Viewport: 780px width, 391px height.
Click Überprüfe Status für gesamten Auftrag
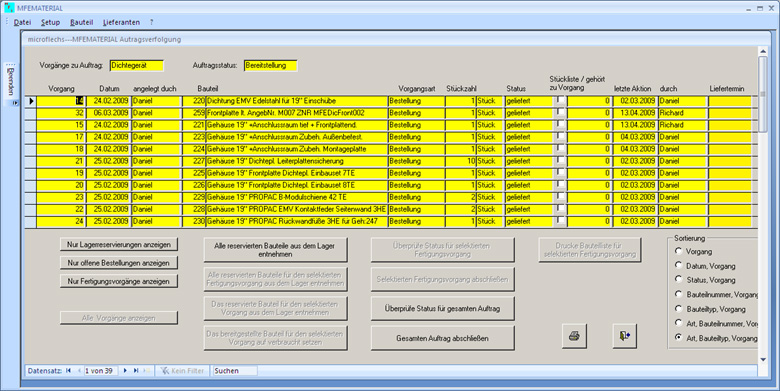[x=442, y=308]
